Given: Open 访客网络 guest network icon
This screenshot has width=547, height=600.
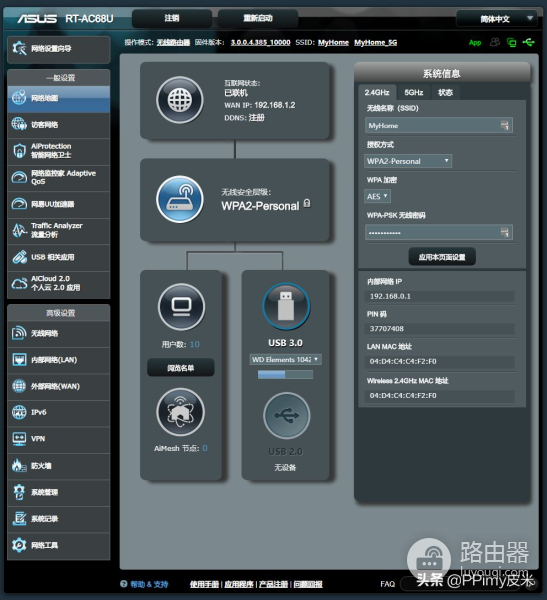Looking at the screenshot, I should click(19, 124).
